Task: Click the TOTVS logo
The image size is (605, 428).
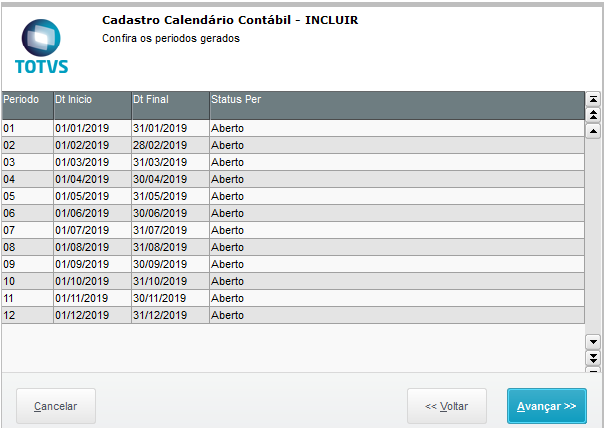Action: (41, 47)
